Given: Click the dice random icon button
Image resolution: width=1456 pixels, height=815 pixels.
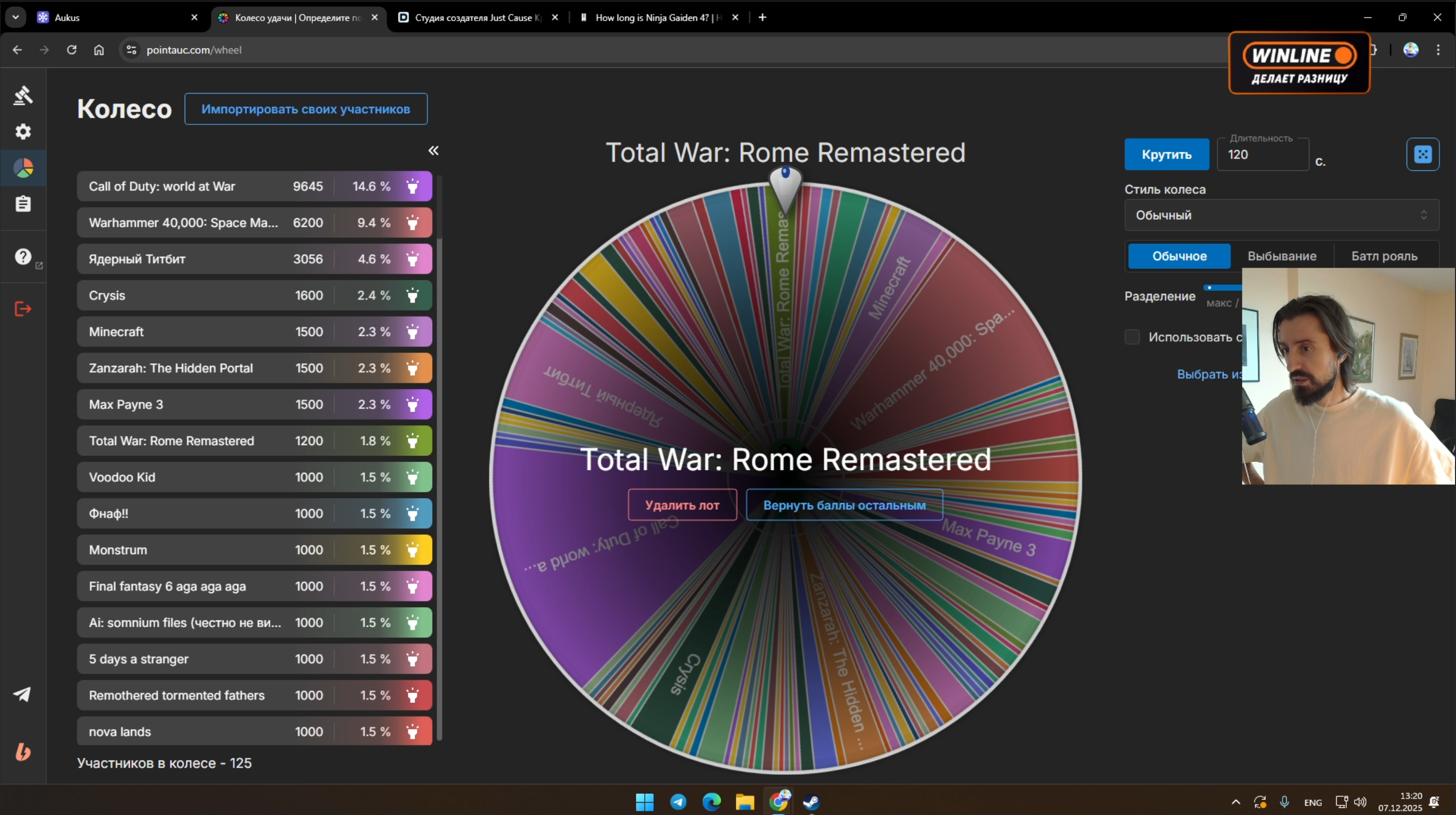Looking at the screenshot, I should 1422,154.
